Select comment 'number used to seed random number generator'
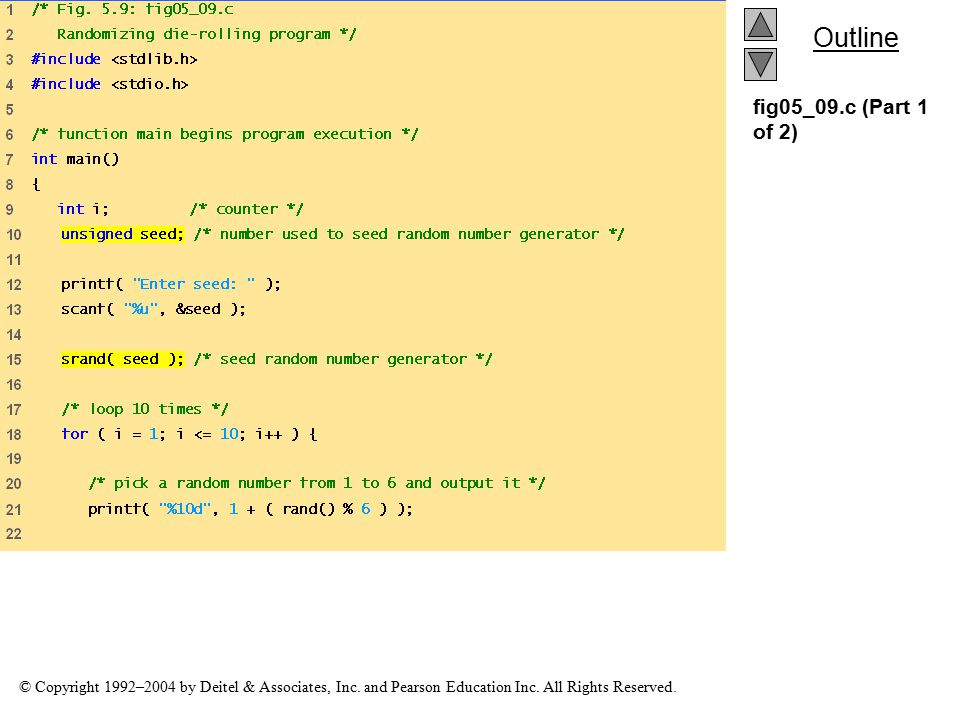Screen dimensions: 960x720 [x=409, y=234]
